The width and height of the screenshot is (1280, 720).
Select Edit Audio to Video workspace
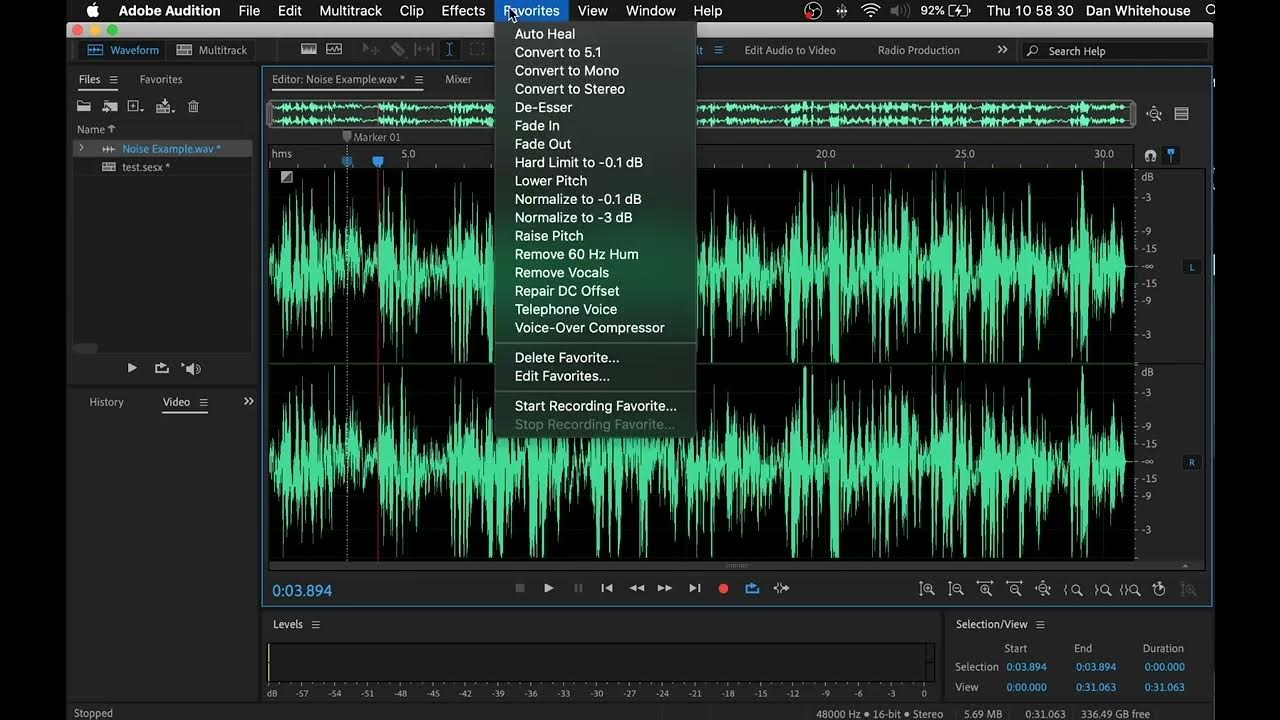tap(789, 50)
